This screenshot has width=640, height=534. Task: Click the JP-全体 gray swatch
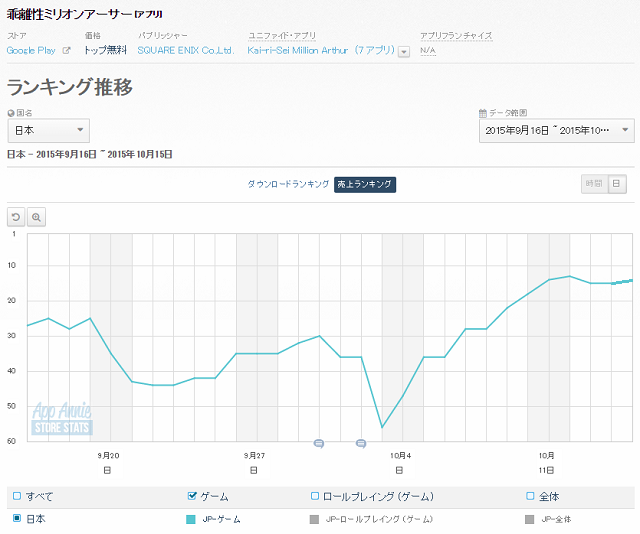[529, 519]
